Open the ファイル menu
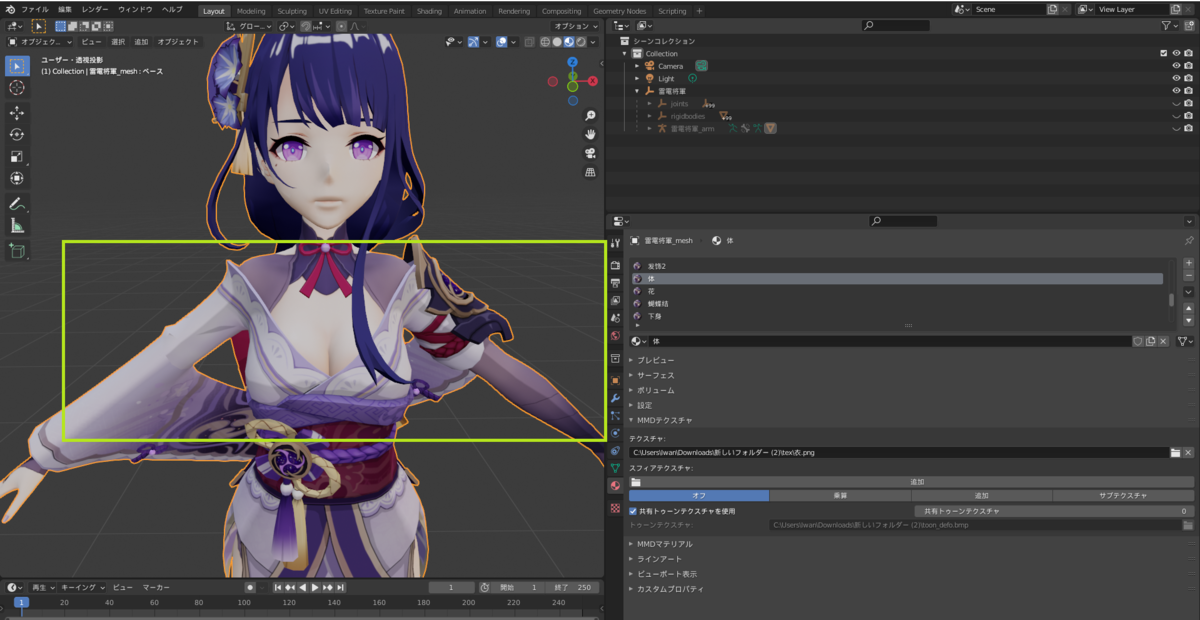The width and height of the screenshot is (1200, 620). 34,9
